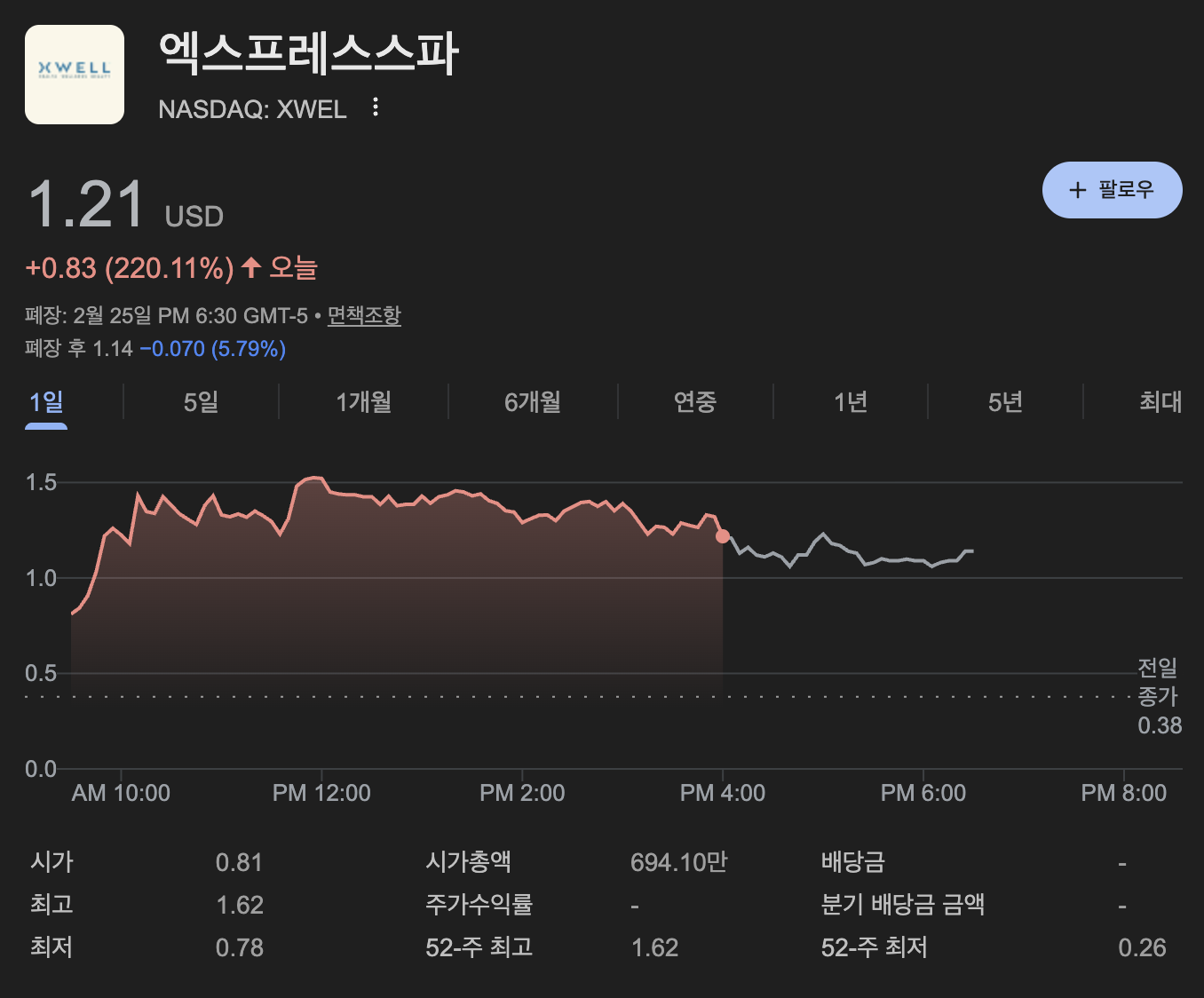Viewport: 1204px width, 998px height.
Task: Click the closing price marker dot on chart
Action: (723, 536)
